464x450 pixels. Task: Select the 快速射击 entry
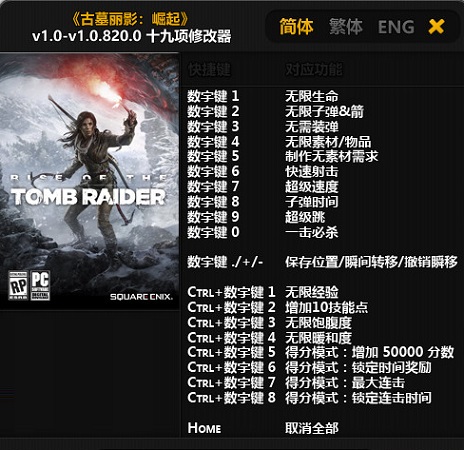pyautogui.click(x=312, y=171)
